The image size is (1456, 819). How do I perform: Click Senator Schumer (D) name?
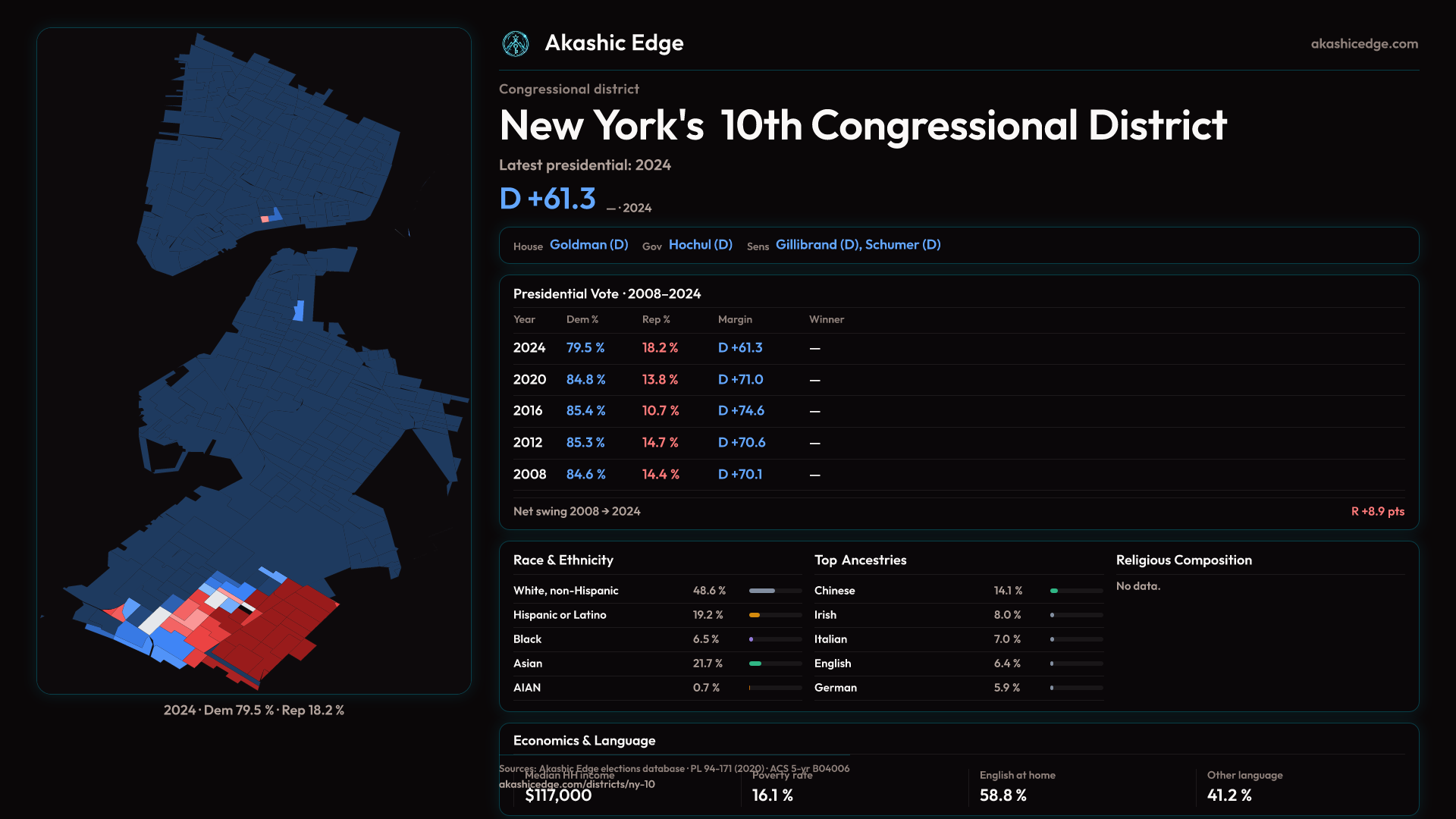(x=902, y=245)
